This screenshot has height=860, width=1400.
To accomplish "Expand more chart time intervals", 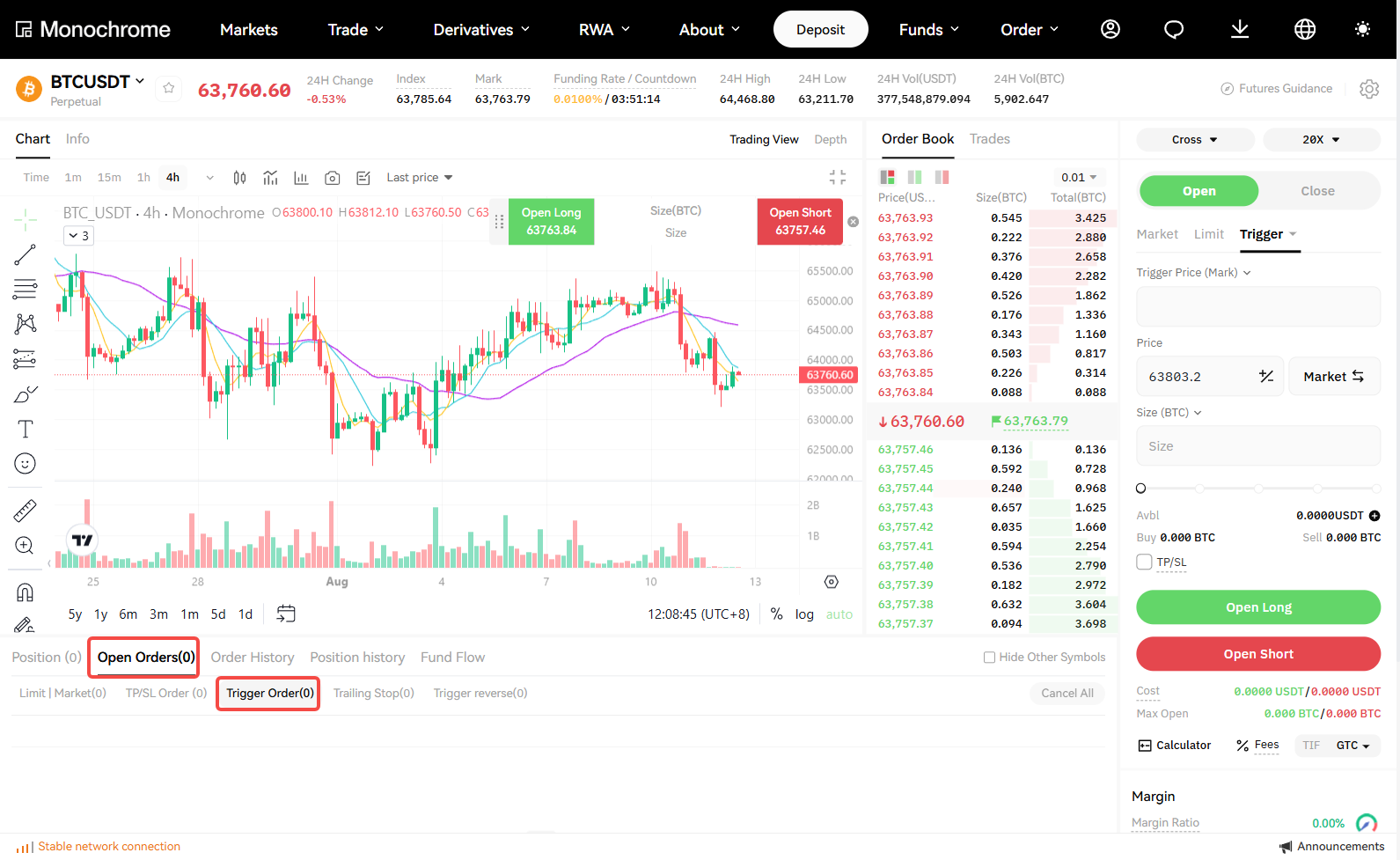I will pos(209,178).
